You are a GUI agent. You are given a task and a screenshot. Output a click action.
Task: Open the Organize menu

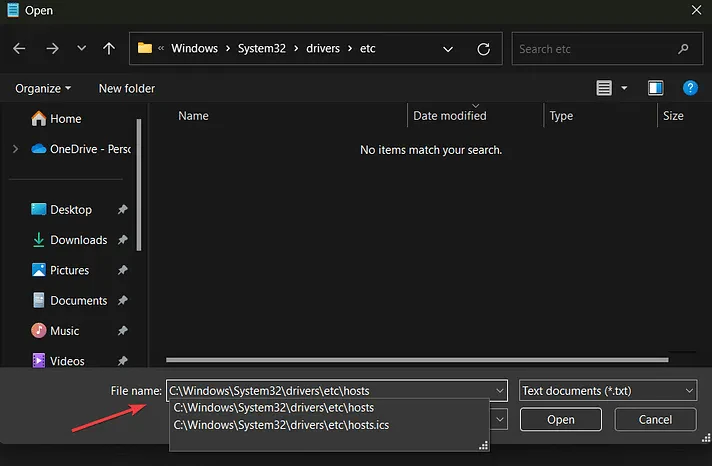click(43, 88)
